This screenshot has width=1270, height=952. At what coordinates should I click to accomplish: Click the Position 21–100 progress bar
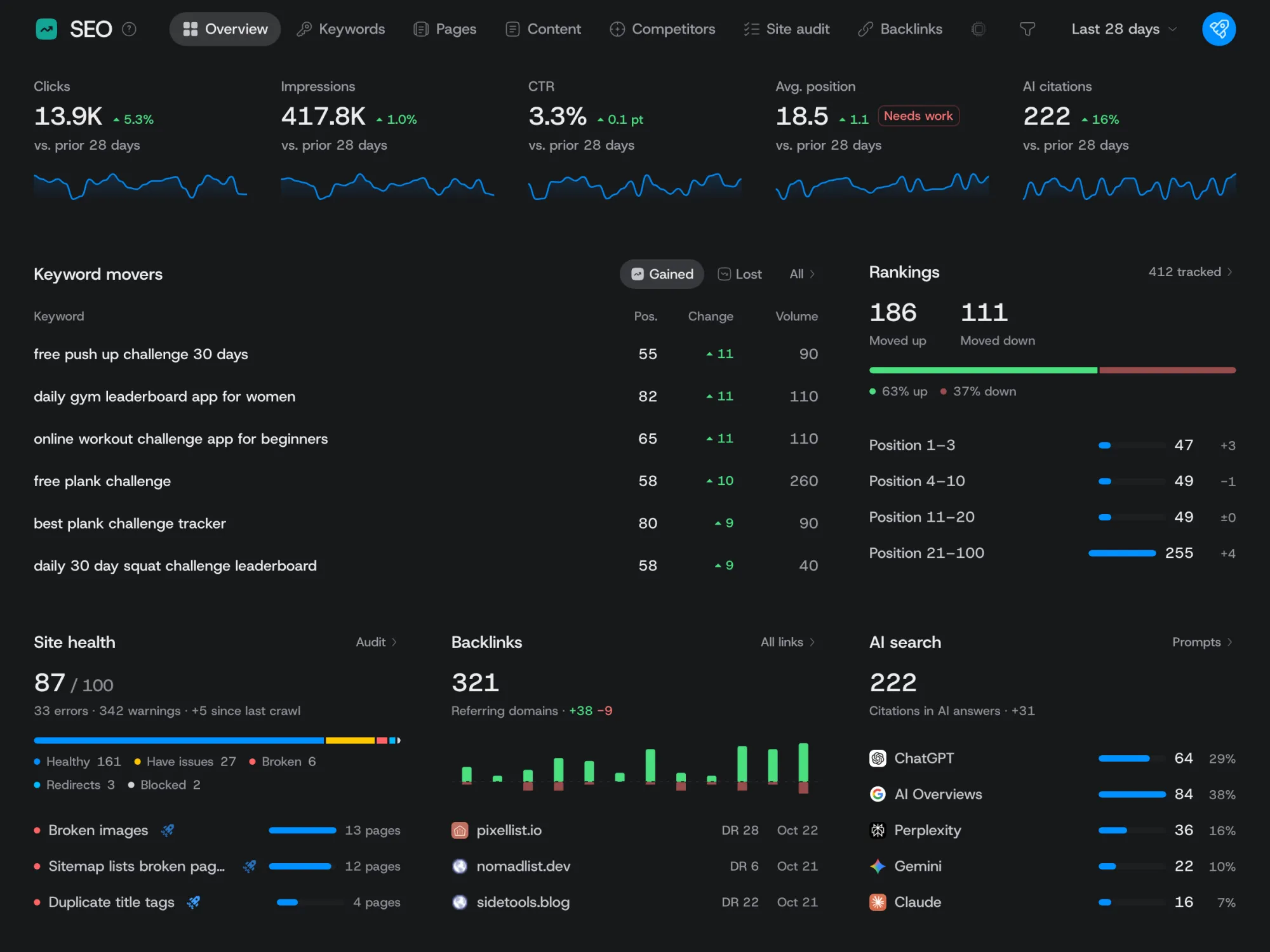coord(1122,553)
